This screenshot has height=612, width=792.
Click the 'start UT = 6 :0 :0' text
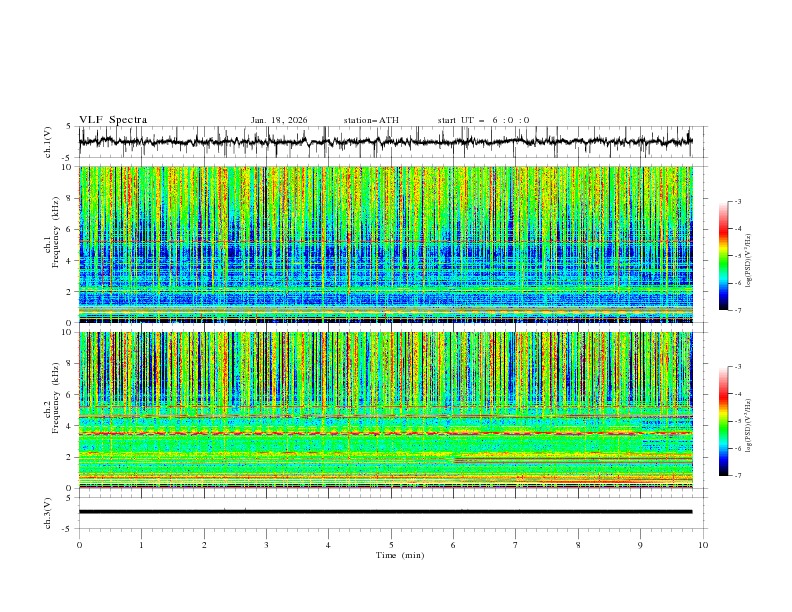(483, 120)
